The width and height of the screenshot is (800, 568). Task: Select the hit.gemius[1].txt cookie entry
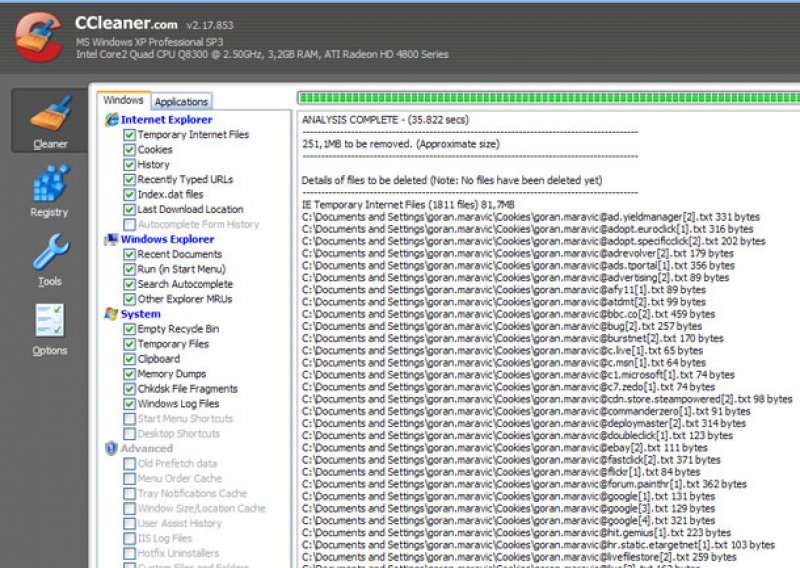[516, 532]
